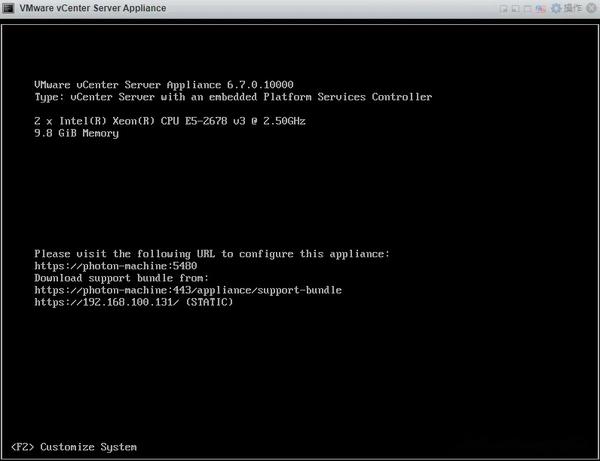Viewport: 600px width, 461px height.
Task: Click the 'Type: vCenter Server with an embedded' line
Action: (233, 97)
